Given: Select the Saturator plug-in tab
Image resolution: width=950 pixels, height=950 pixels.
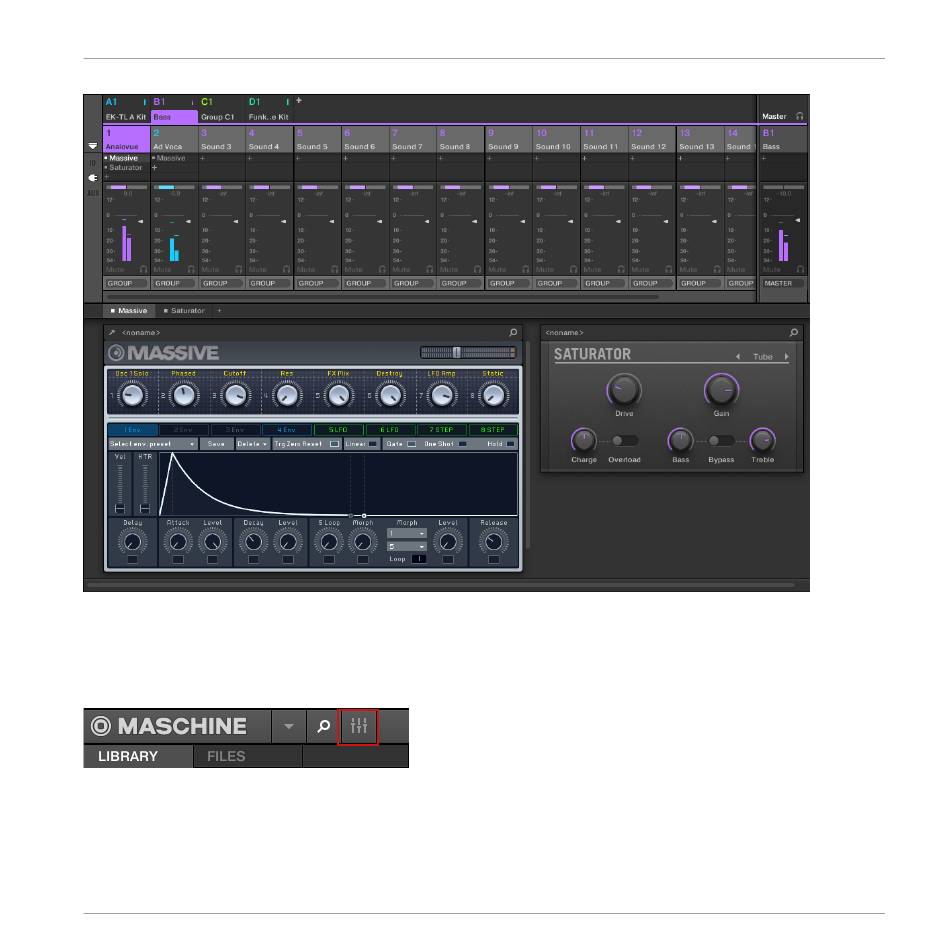Looking at the screenshot, I should (184, 310).
